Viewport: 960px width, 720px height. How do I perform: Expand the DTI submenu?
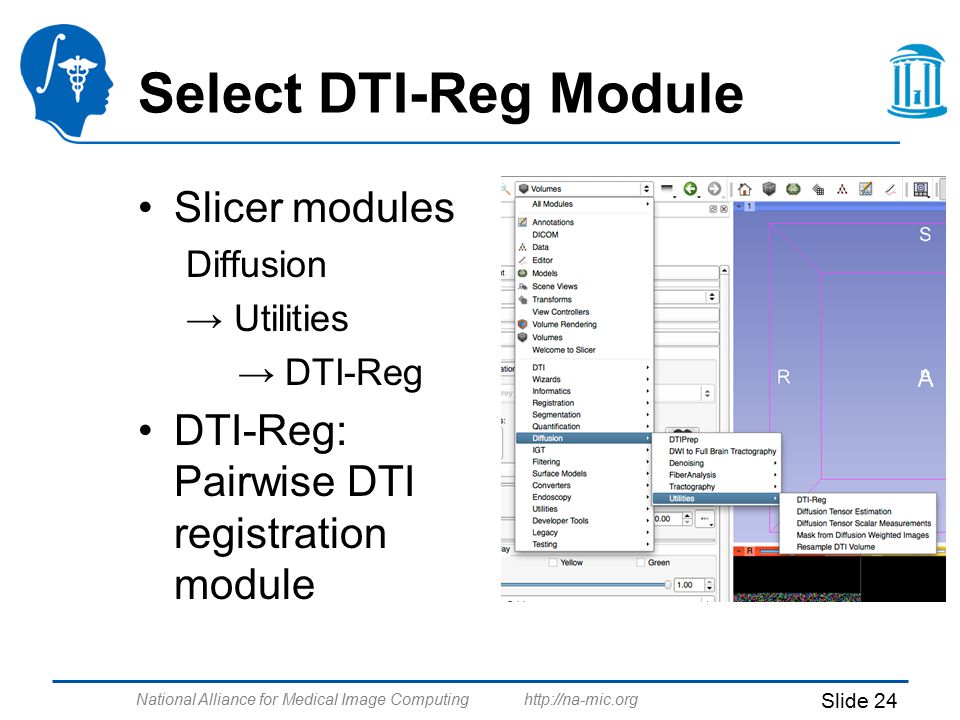click(584, 367)
